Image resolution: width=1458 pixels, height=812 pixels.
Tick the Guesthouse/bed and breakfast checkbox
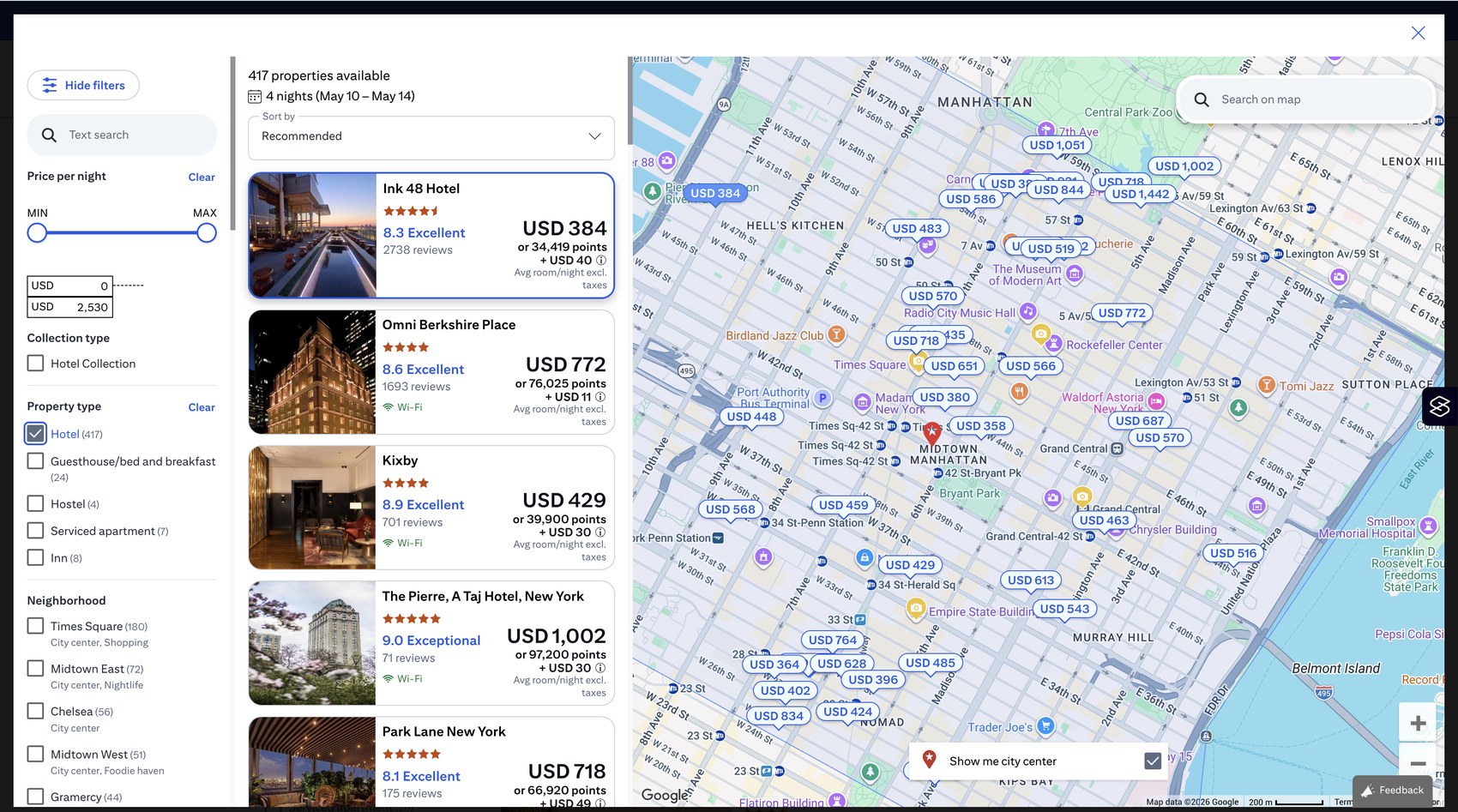point(35,460)
